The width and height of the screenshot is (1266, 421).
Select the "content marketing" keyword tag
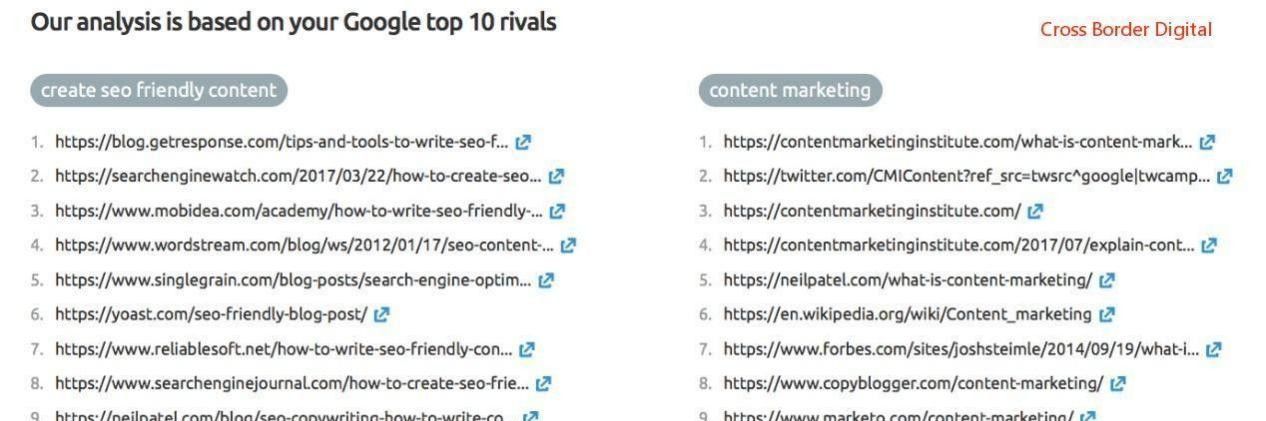(x=790, y=90)
